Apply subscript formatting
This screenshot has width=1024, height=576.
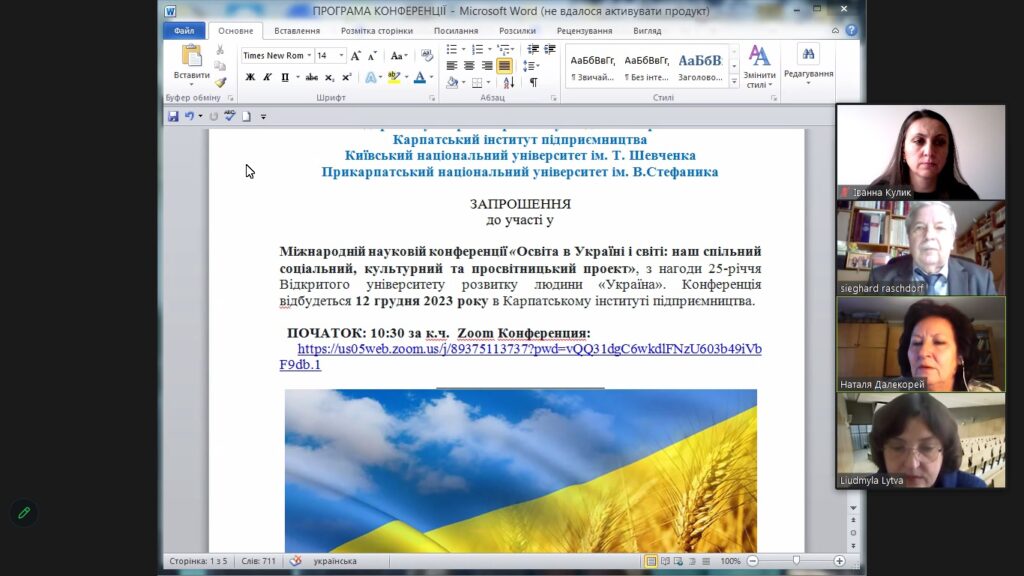(x=329, y=78)
